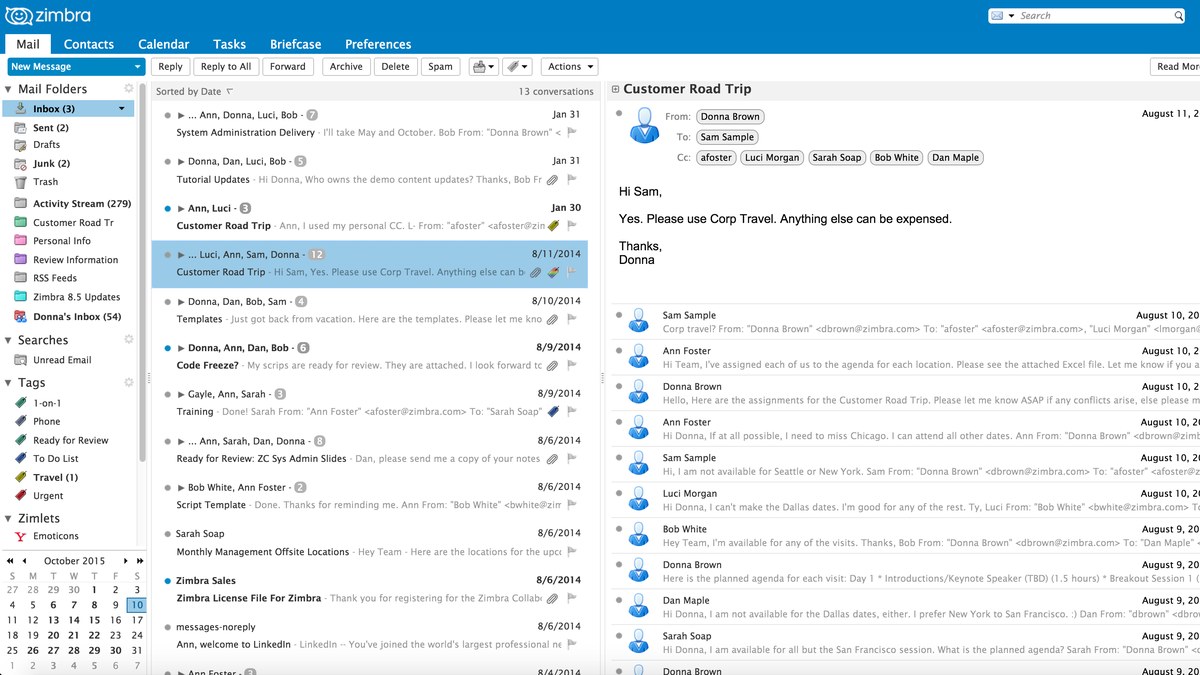Open the Move to folder dropdown
This screenshot has height=675, width=1200.
click(x=483, y=67)
